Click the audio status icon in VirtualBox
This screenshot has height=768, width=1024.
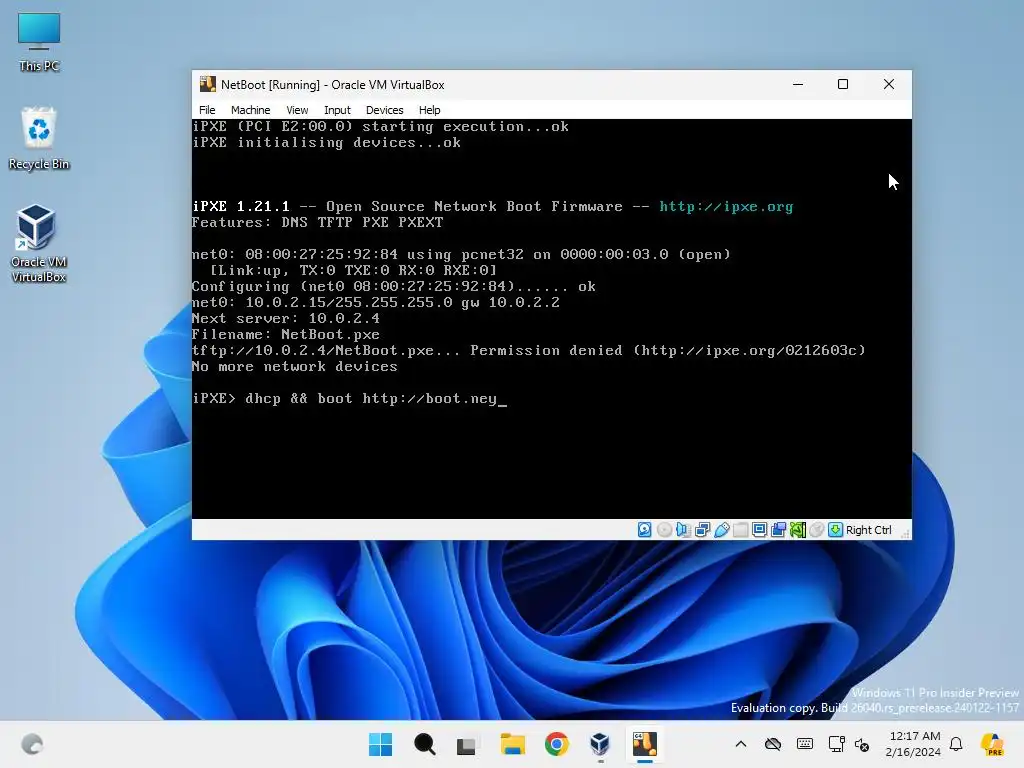683,530
